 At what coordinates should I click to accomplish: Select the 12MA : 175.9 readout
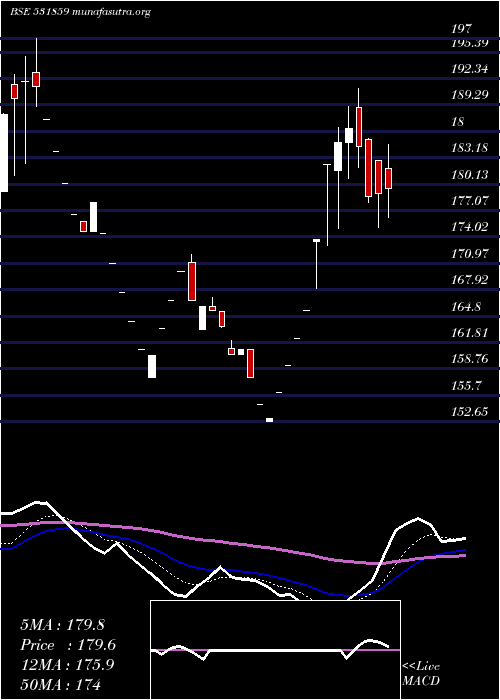pyautogui.click(x=67, y=665)
